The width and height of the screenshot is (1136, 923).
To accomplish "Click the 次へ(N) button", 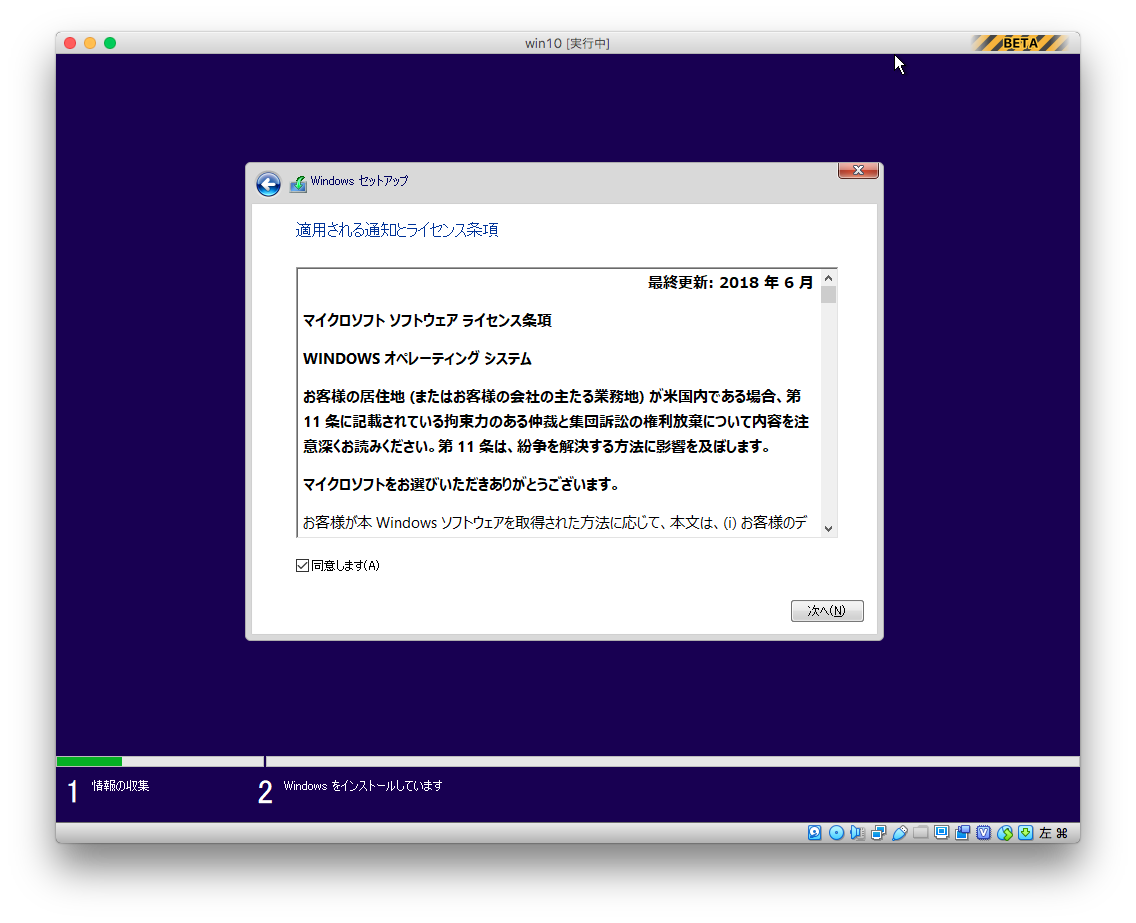I will (827, 611).
